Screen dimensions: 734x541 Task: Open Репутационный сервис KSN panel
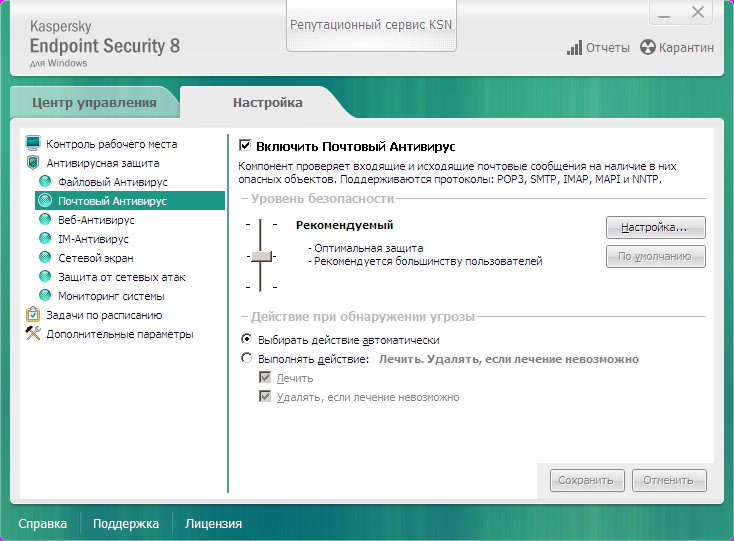pyautogui.click(x=371, y=25)
